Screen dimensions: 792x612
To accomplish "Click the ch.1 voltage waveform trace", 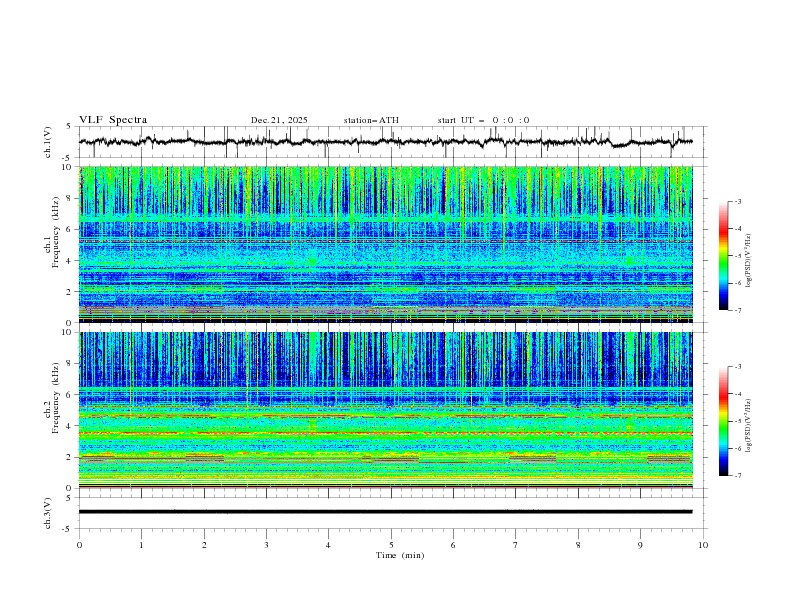I will pyautogui.click(x=385, y=142).
